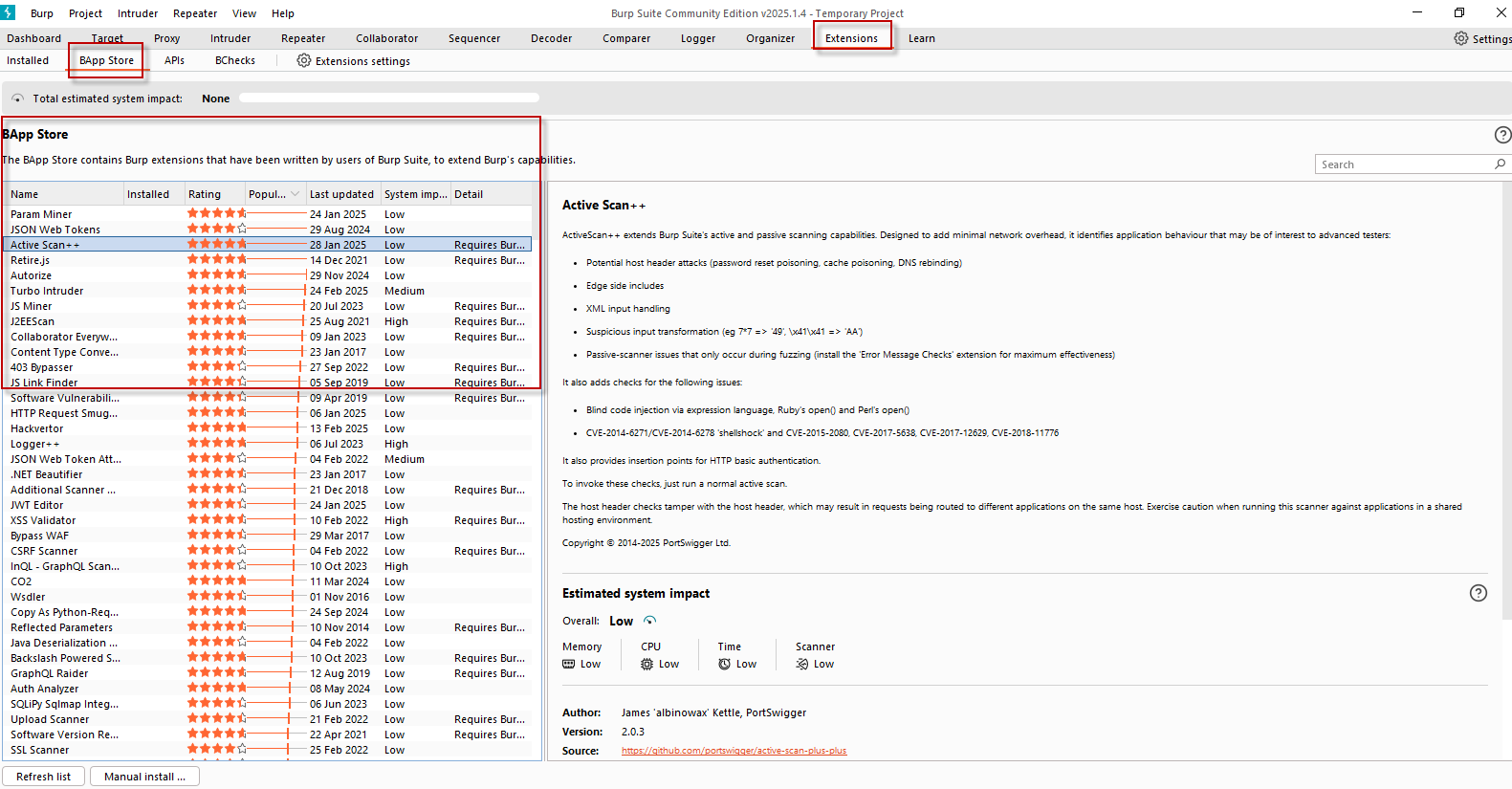Sort by Rating column header
This screenshot has height=789, width=1512.
215,194
